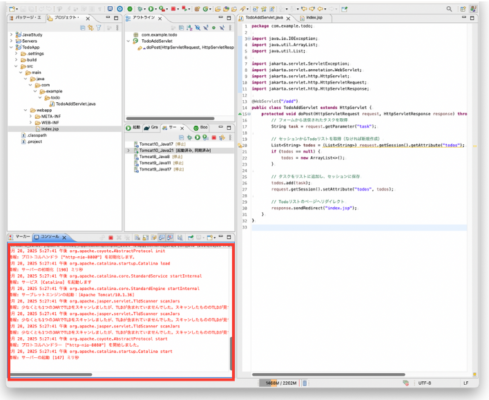Start the server with green run icon

click(x=197, y=137)
